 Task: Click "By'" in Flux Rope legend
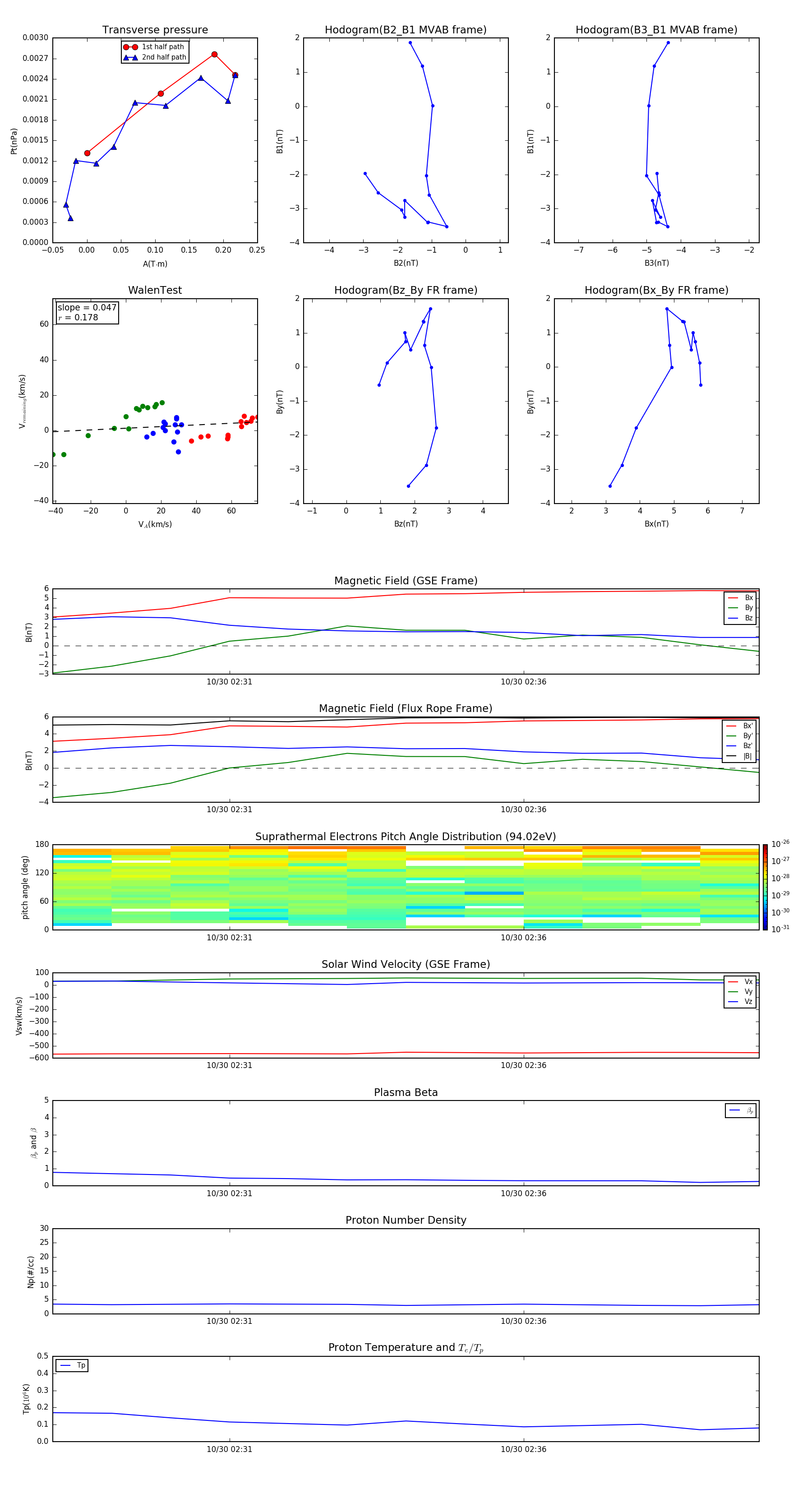(x=739, y=736)
